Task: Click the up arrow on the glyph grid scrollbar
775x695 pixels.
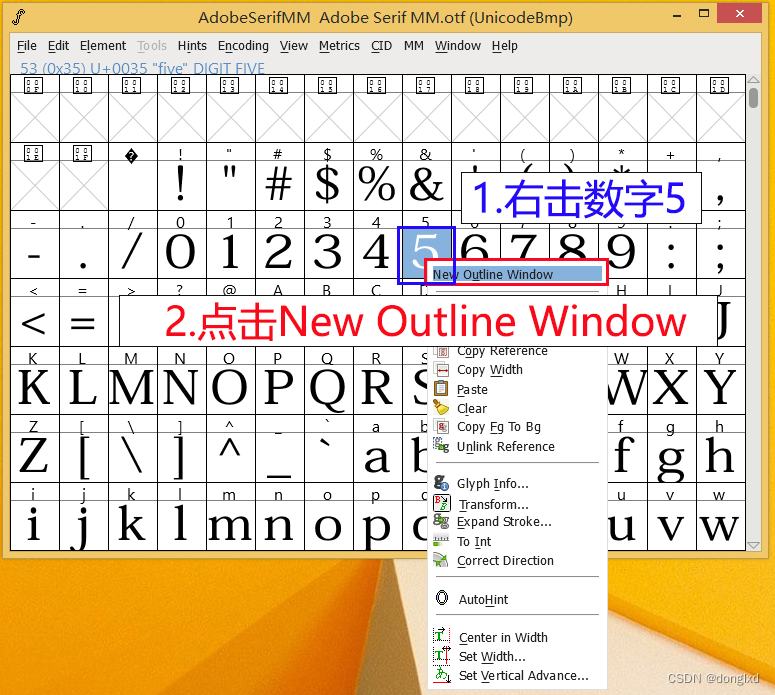Action: click(x=753, y=80)
